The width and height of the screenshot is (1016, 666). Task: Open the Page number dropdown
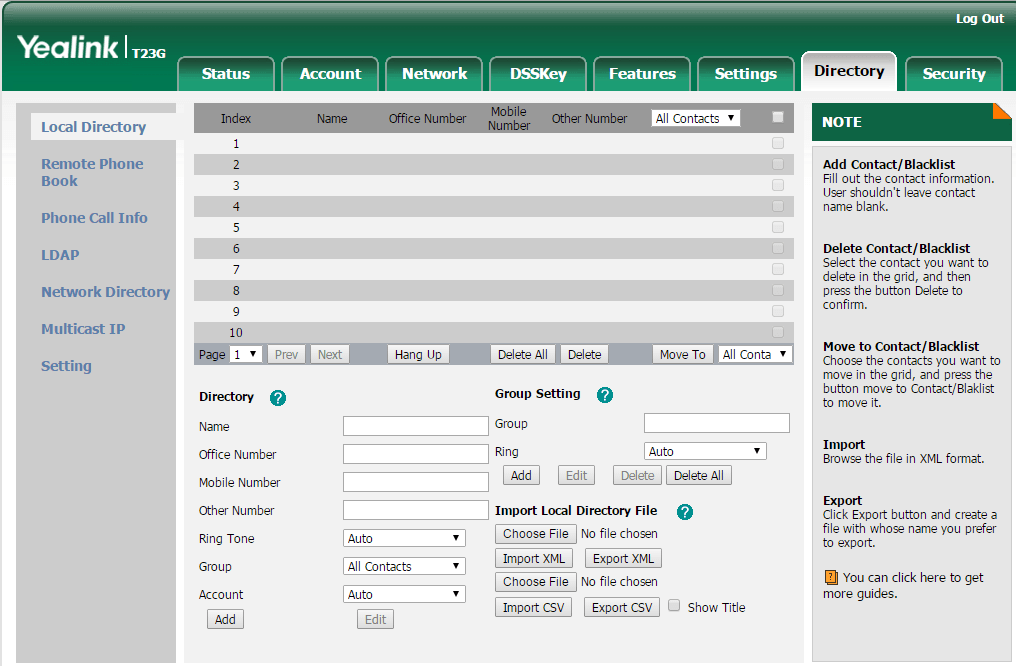[246, 354]
